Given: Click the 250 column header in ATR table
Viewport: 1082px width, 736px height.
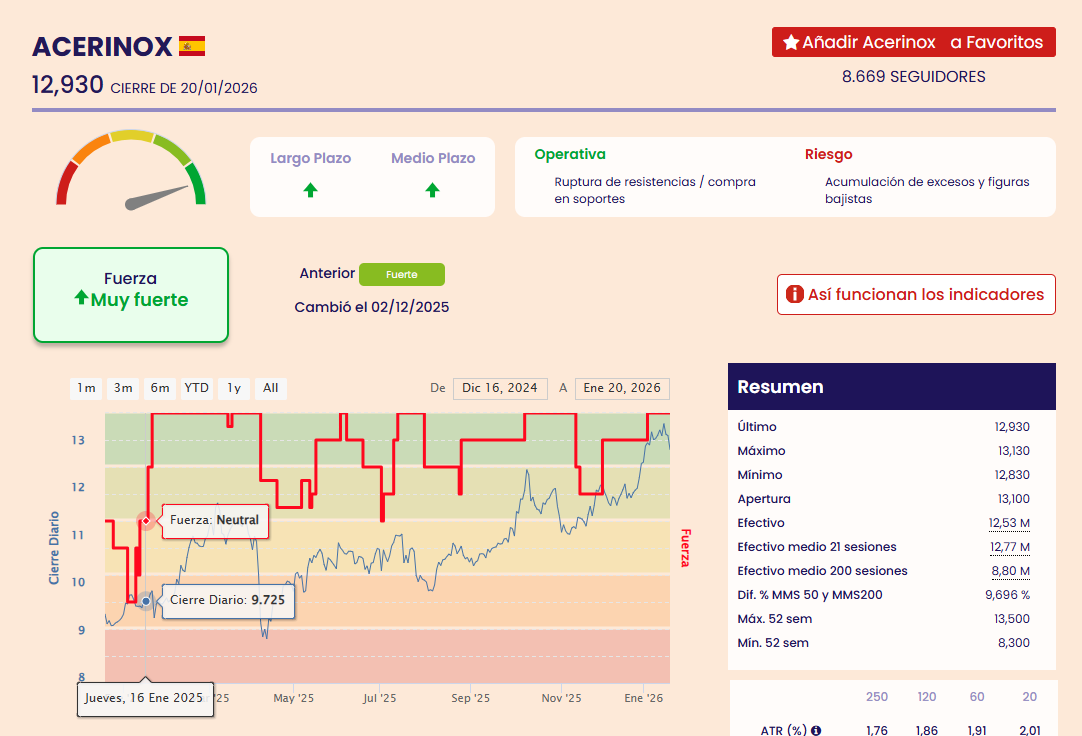Looking at the screenshot, I should click(x=876, y=697).
